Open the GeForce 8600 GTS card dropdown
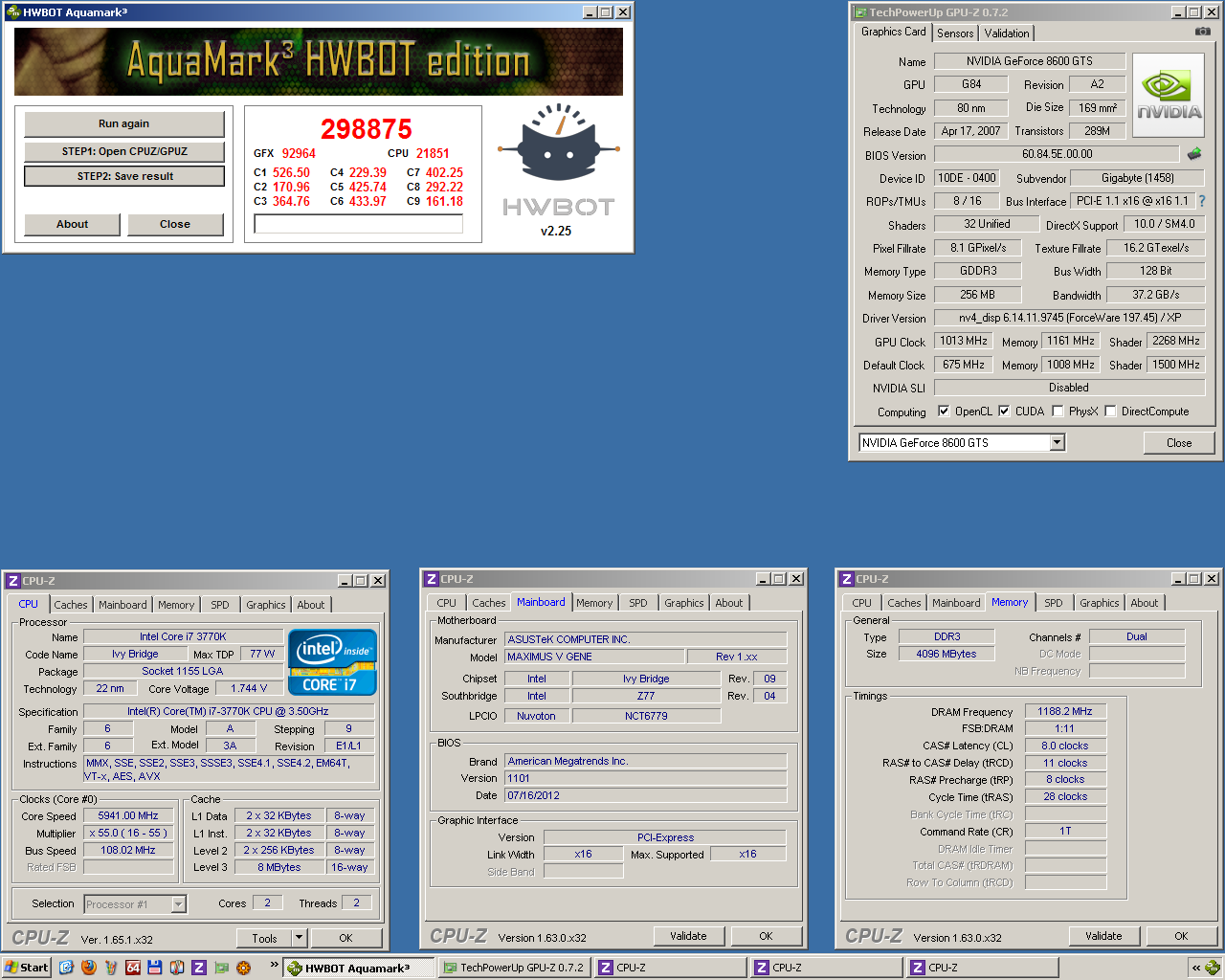Image resolution: width=1225 pixels, height=980 pixels. coord(1057,442)
